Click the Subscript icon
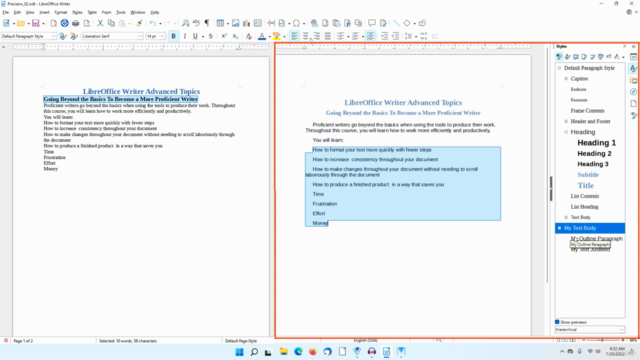This screenshot has height=360, width=640. (x=235, y=36)
